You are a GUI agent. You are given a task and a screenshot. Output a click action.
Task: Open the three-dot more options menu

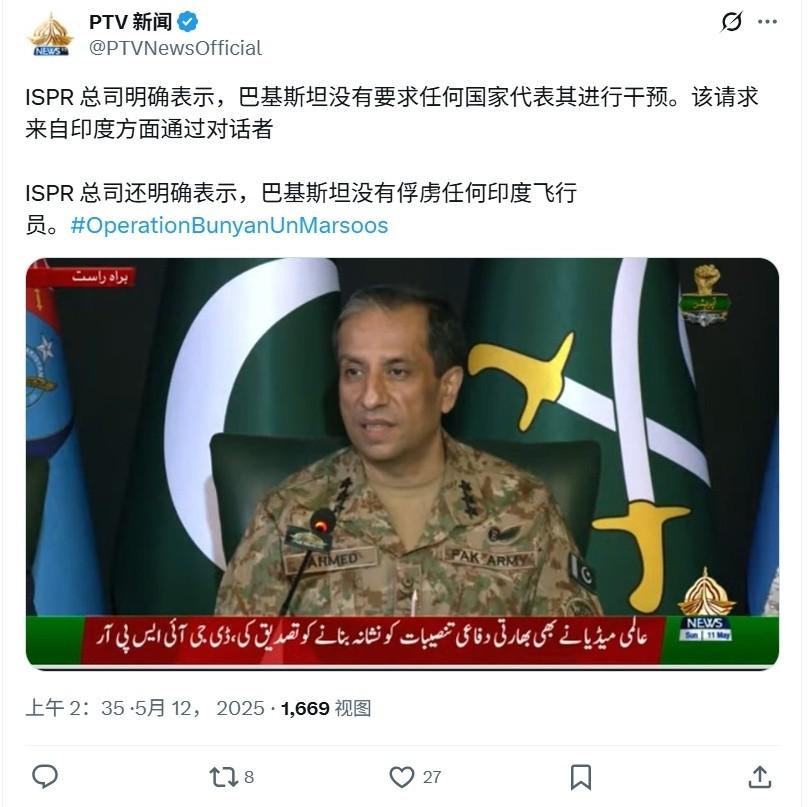(x=767, y=22)
